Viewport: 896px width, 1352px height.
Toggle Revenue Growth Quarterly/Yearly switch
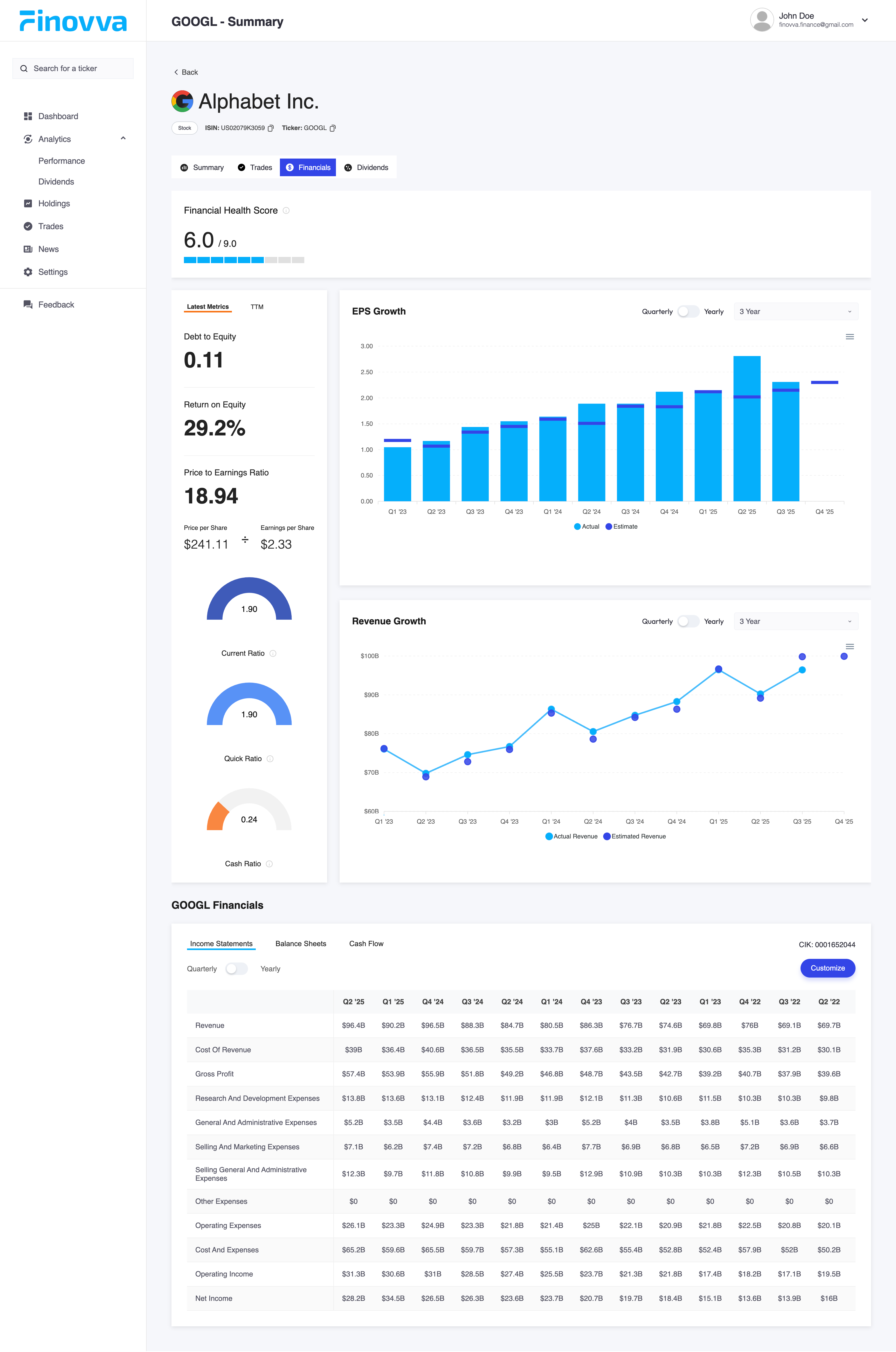(688, 622)
